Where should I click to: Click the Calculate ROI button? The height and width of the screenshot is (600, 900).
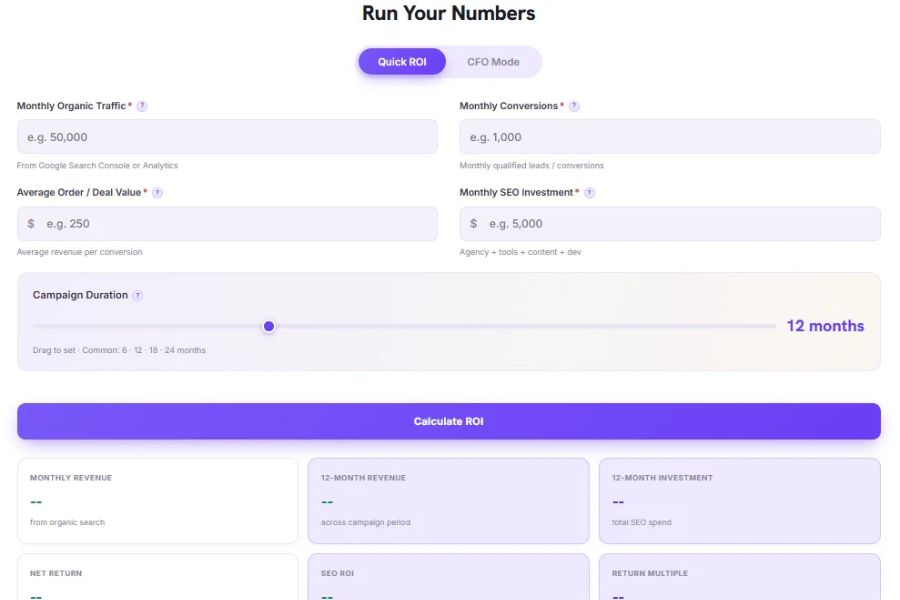click(449, 421)
